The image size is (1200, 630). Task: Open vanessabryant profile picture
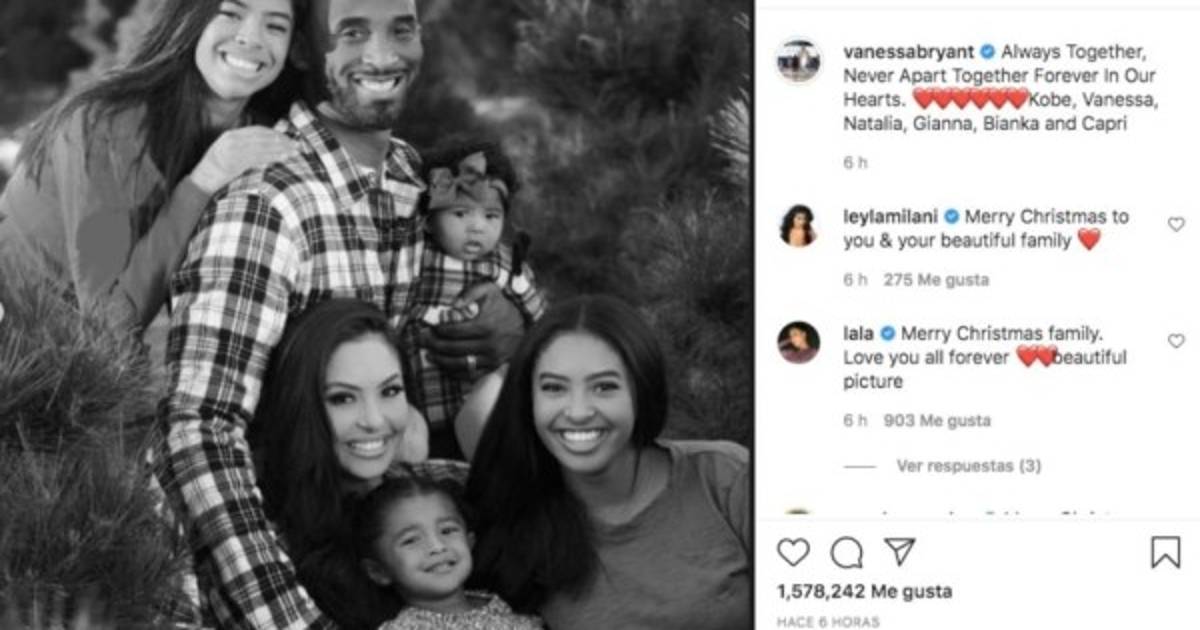point(799,61)
